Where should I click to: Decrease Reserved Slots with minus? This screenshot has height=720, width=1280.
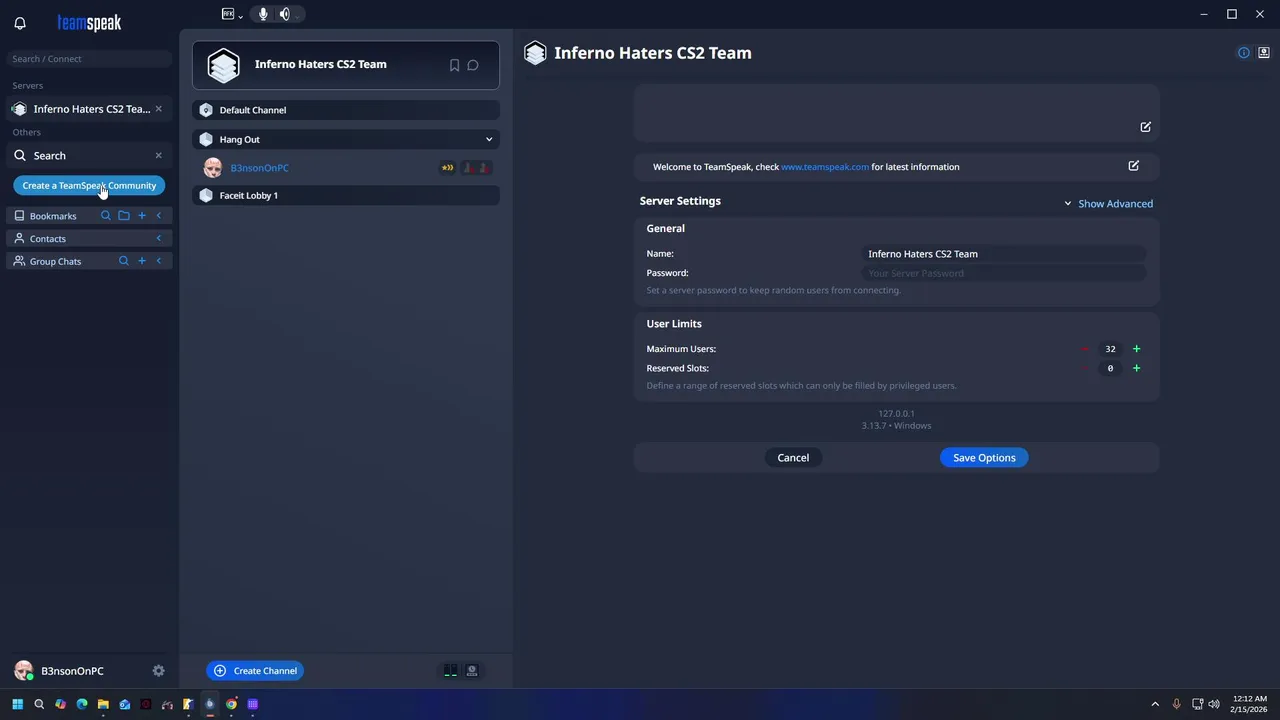(x=1085, y=368)
